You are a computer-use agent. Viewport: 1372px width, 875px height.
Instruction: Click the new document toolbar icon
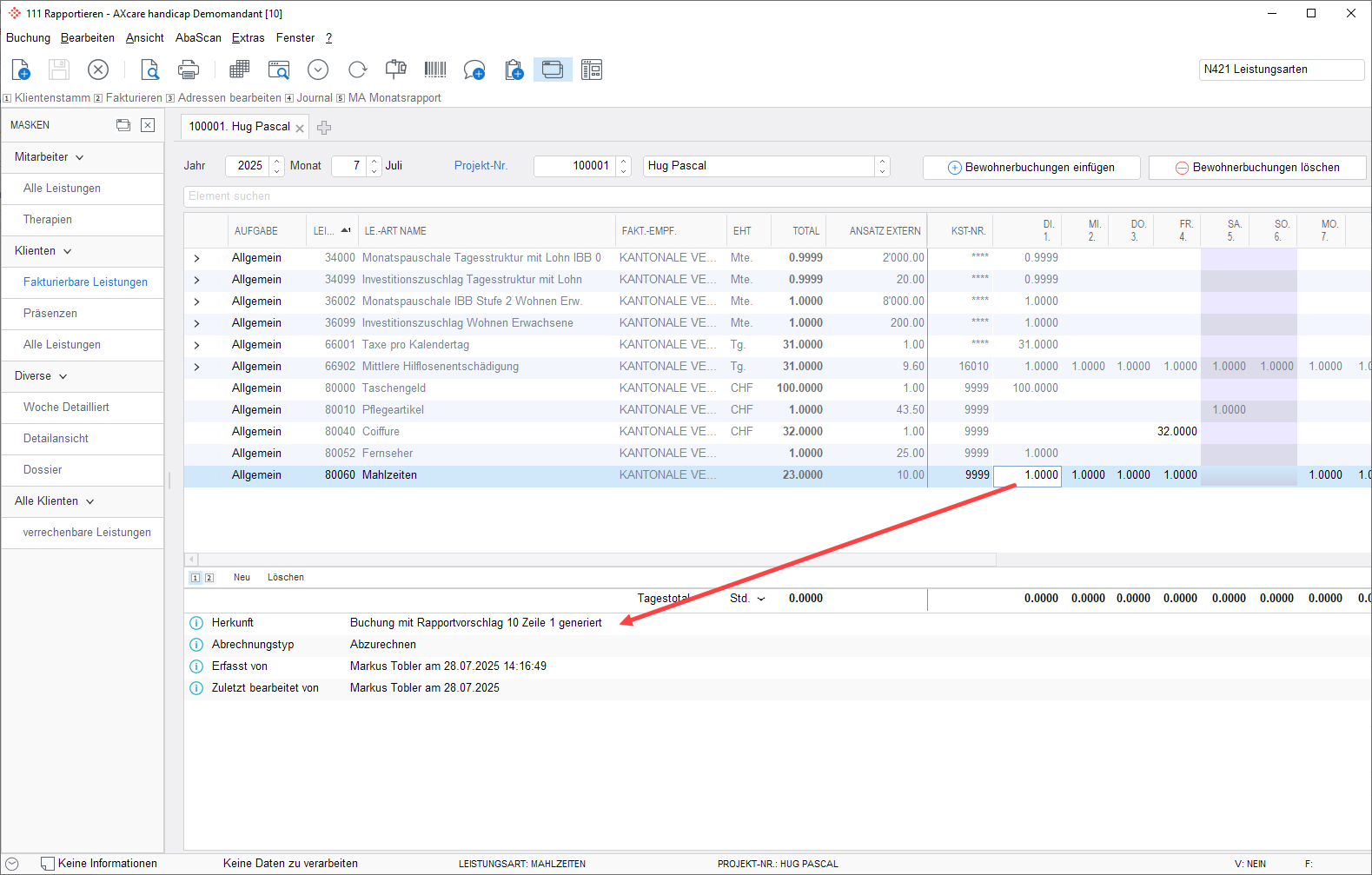point(21,70)
